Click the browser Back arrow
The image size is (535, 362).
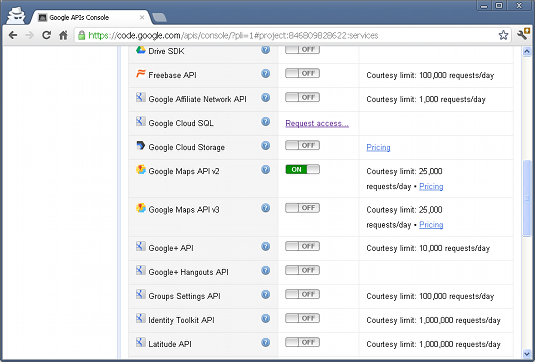[x=13, y=35]
